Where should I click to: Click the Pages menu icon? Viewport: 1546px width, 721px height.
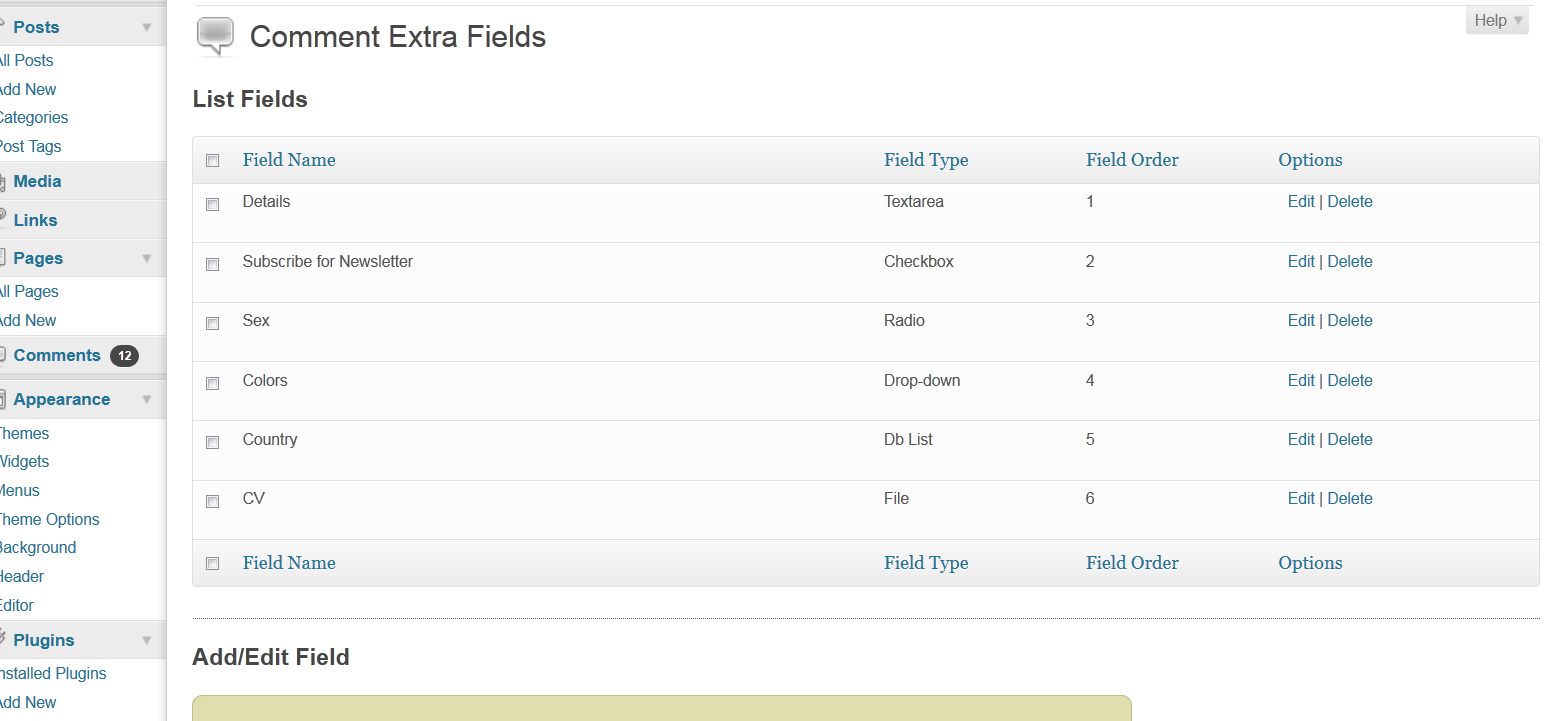(x=3, y=258)
